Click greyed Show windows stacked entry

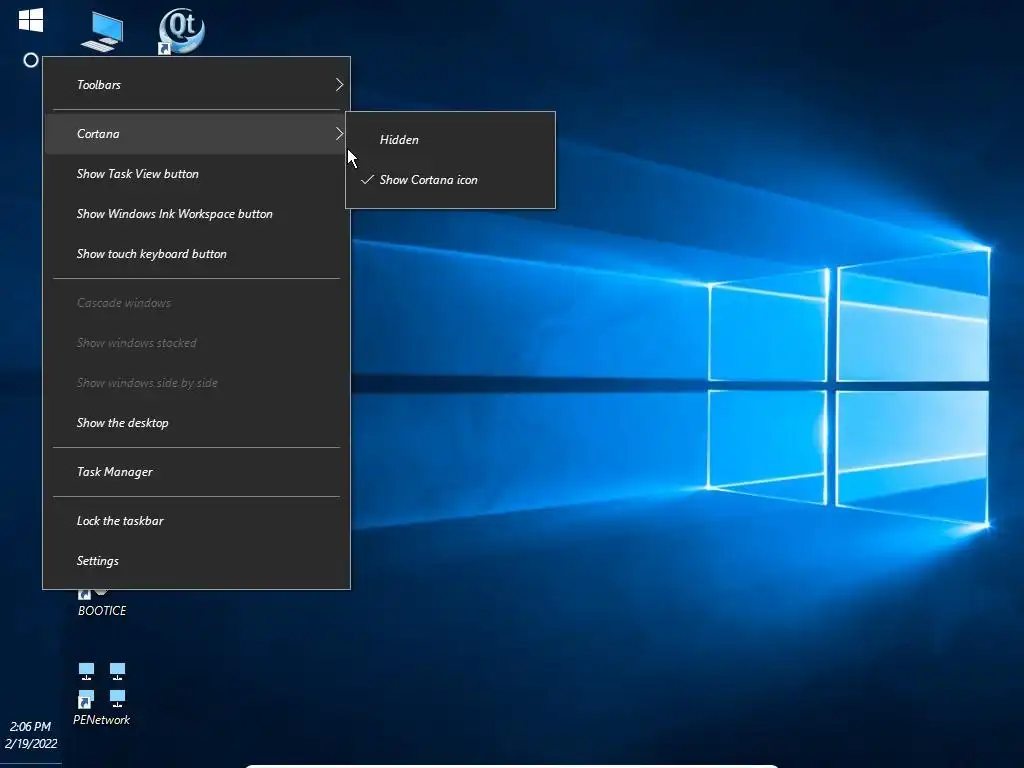(196, 342)
